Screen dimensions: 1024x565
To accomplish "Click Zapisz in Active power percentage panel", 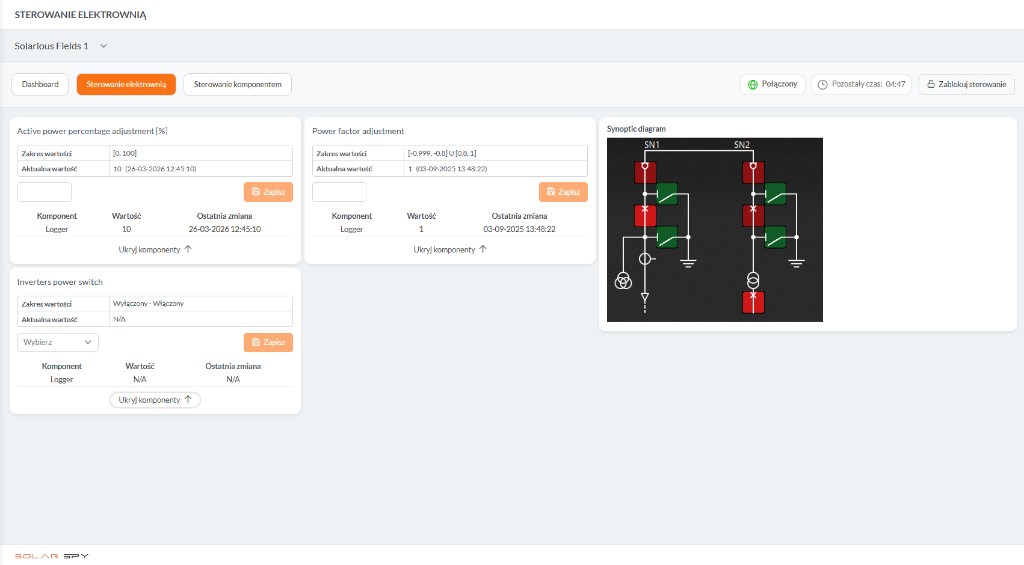I will (x=268, y=192).
